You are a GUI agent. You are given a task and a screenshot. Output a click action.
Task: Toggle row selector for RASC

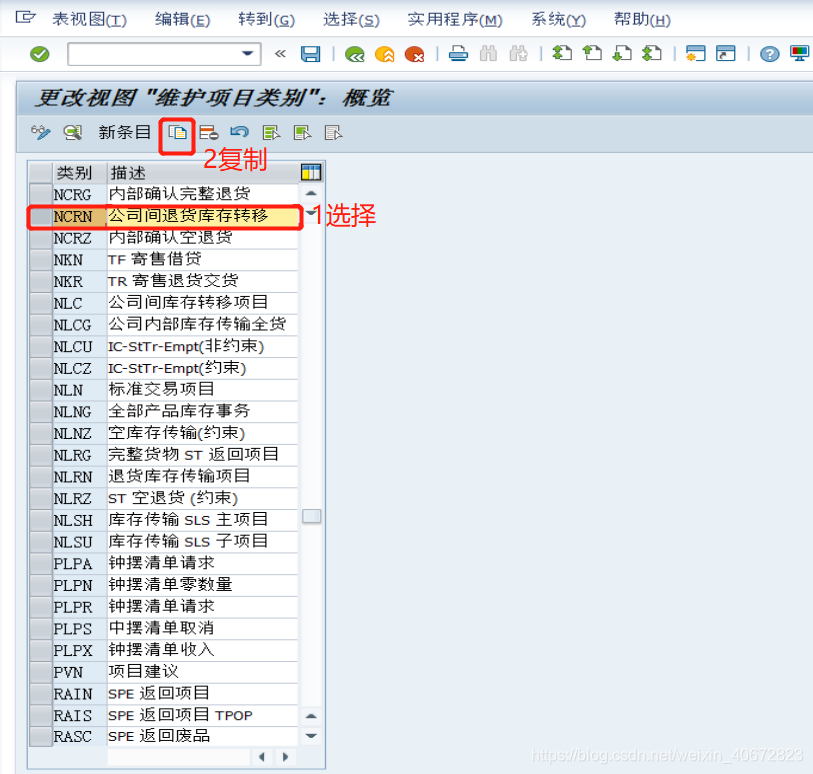pos(40,737)
